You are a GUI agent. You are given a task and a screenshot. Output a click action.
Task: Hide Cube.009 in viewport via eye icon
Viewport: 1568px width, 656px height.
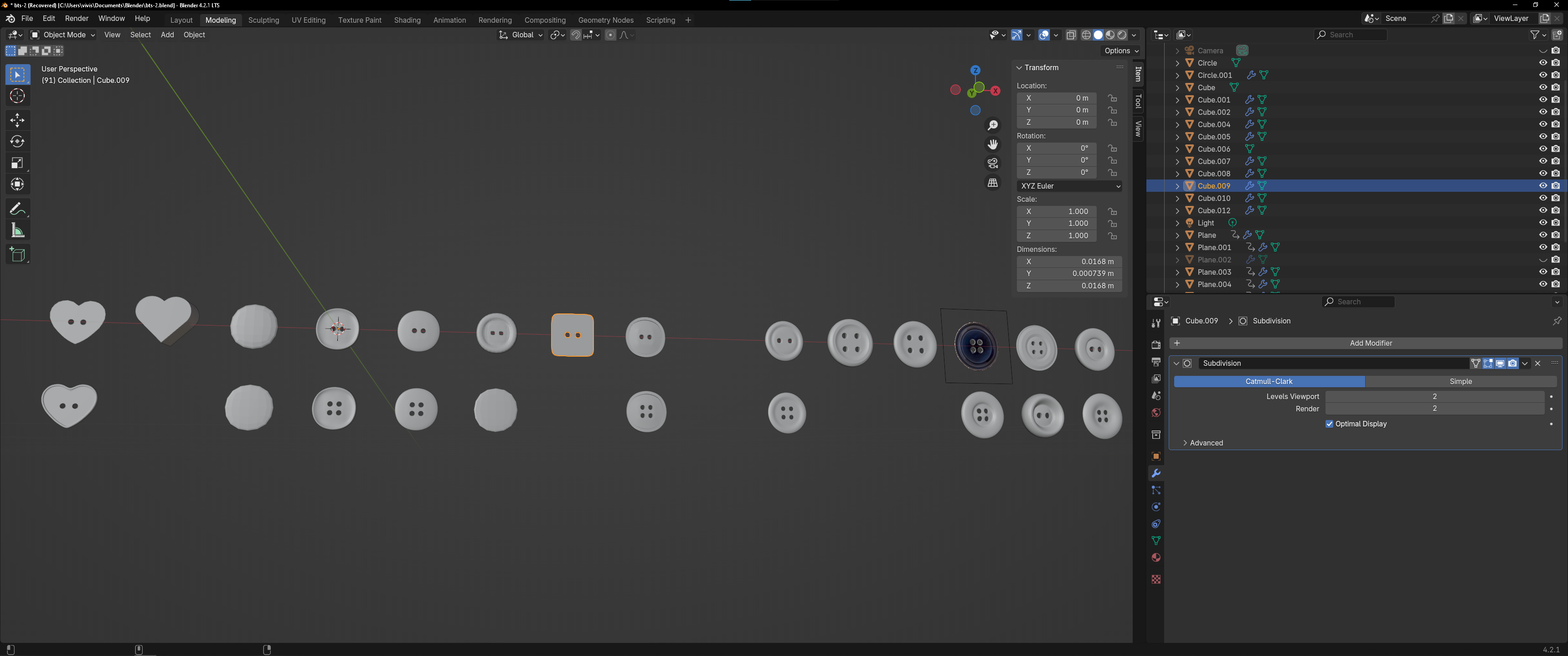point(1542,185)
